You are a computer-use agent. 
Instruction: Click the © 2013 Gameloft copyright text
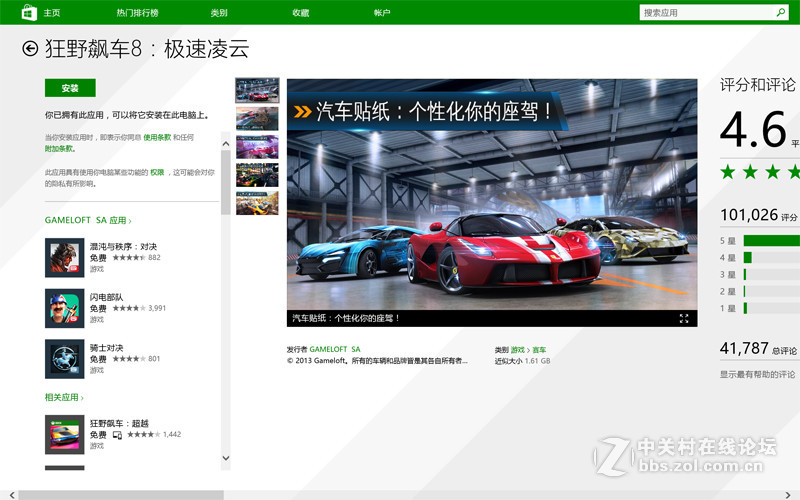[x=377, y=360]
